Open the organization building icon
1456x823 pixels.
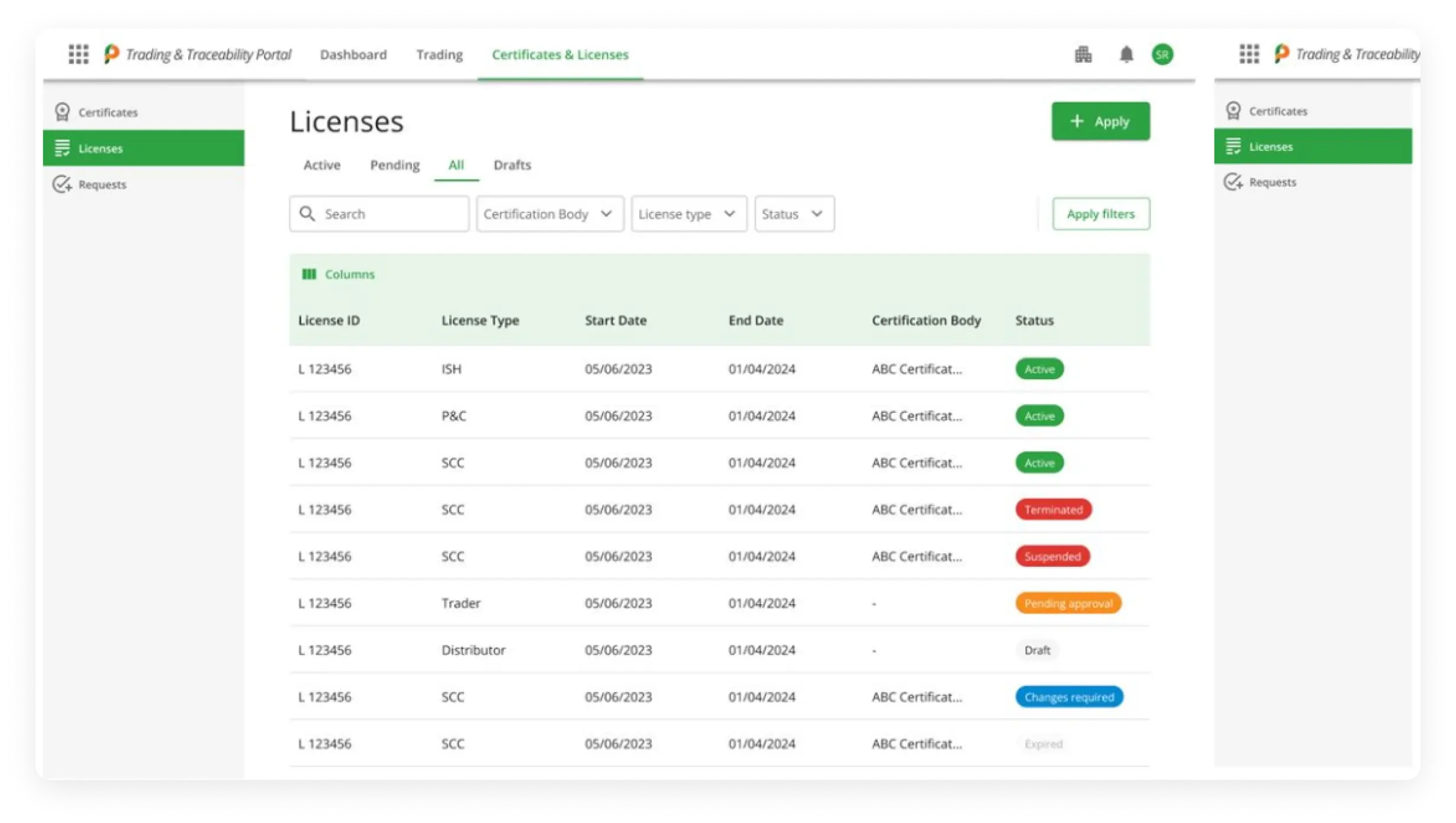pos(1083,54)
